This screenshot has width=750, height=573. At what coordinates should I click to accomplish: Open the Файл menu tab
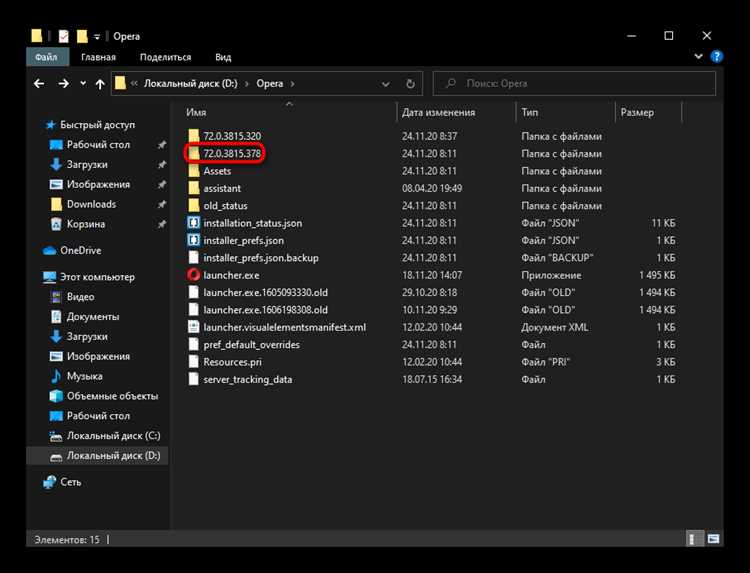click(46, 57)
